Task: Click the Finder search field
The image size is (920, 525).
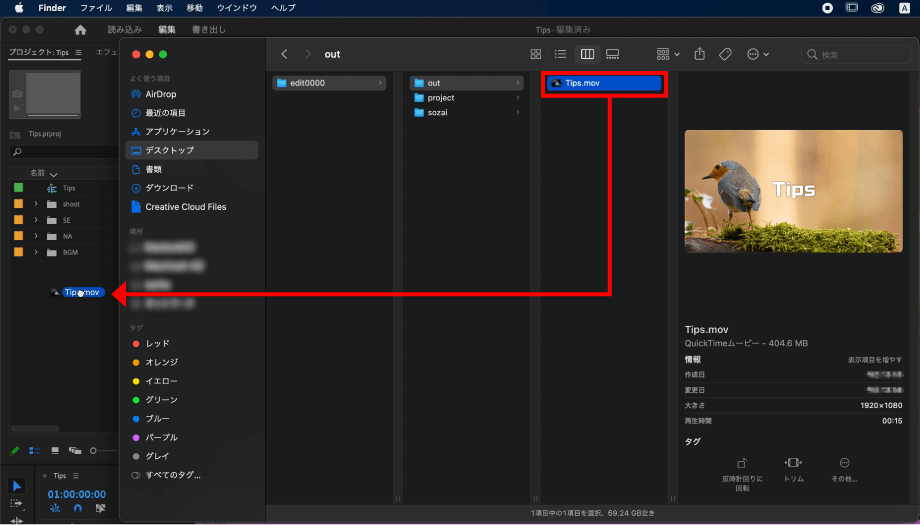Action: tap(855, 55)
